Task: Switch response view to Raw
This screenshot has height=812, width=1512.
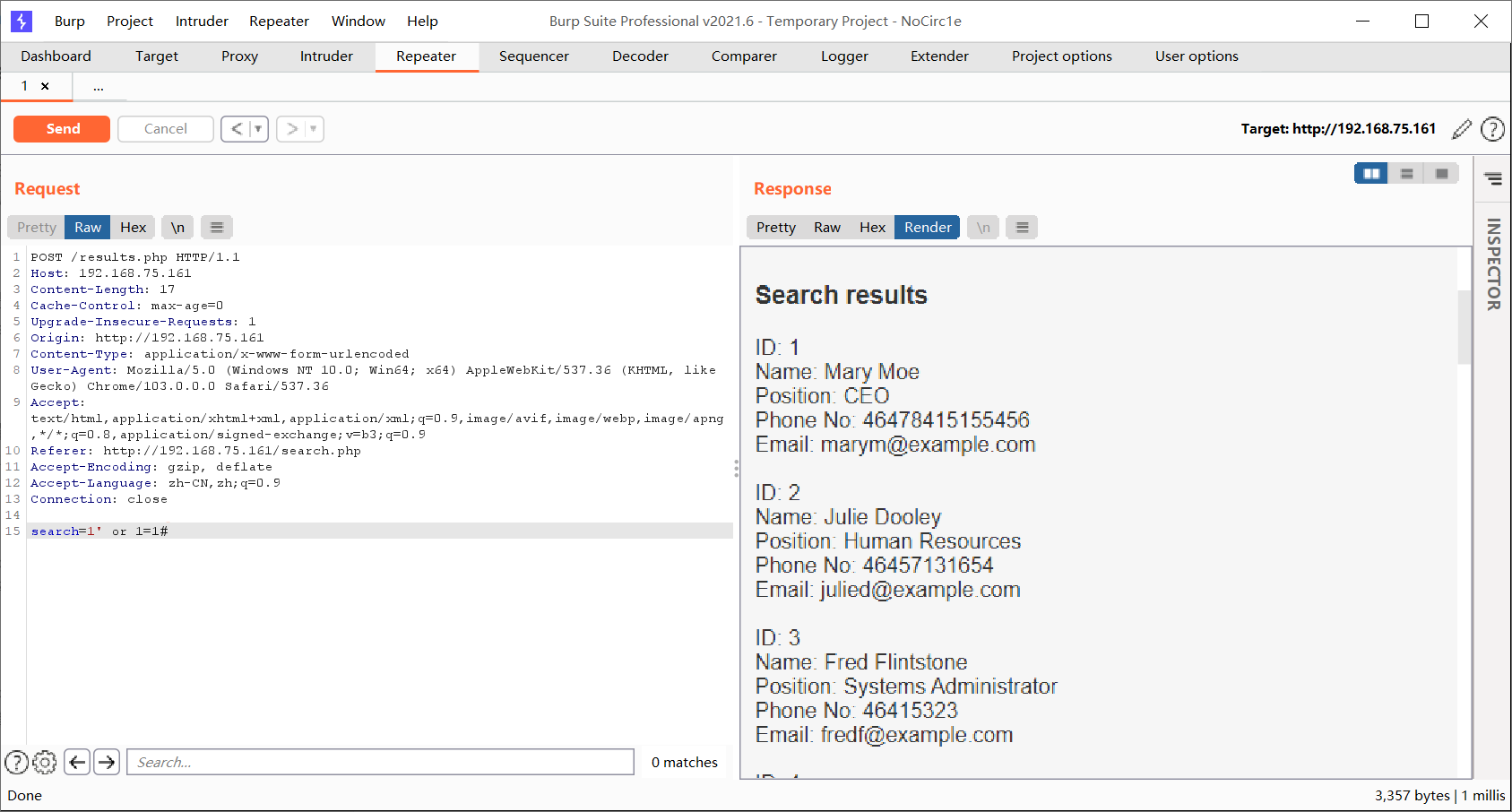Action: tap(827, 228)
